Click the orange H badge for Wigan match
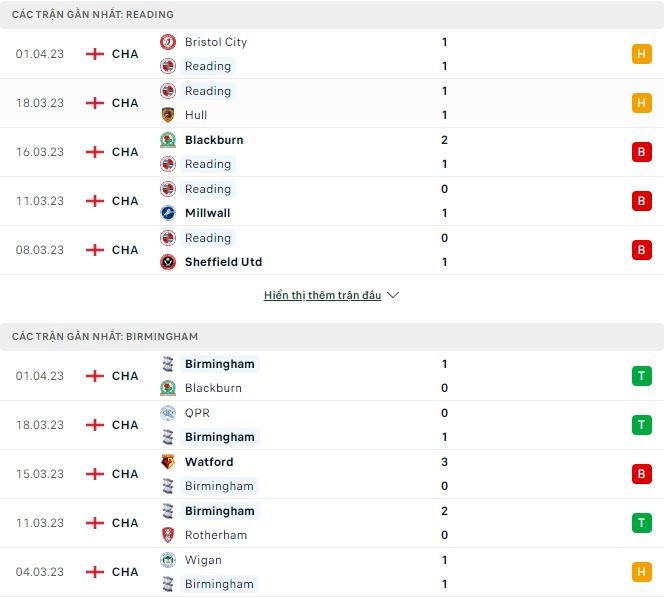Screen dimensions: 669x598 coord(641,572)
